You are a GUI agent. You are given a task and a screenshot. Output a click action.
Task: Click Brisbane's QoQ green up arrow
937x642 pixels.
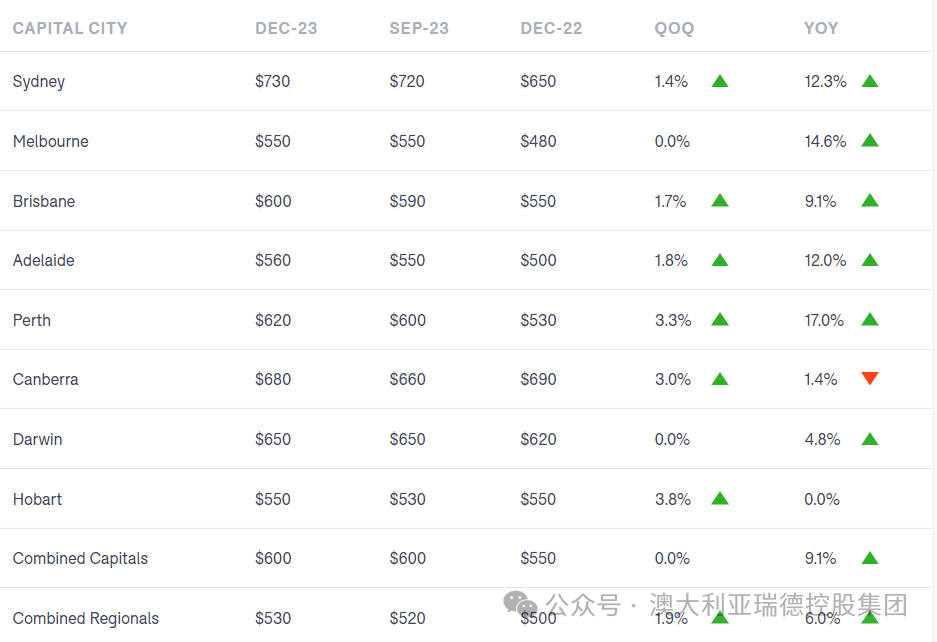[720, 201]
